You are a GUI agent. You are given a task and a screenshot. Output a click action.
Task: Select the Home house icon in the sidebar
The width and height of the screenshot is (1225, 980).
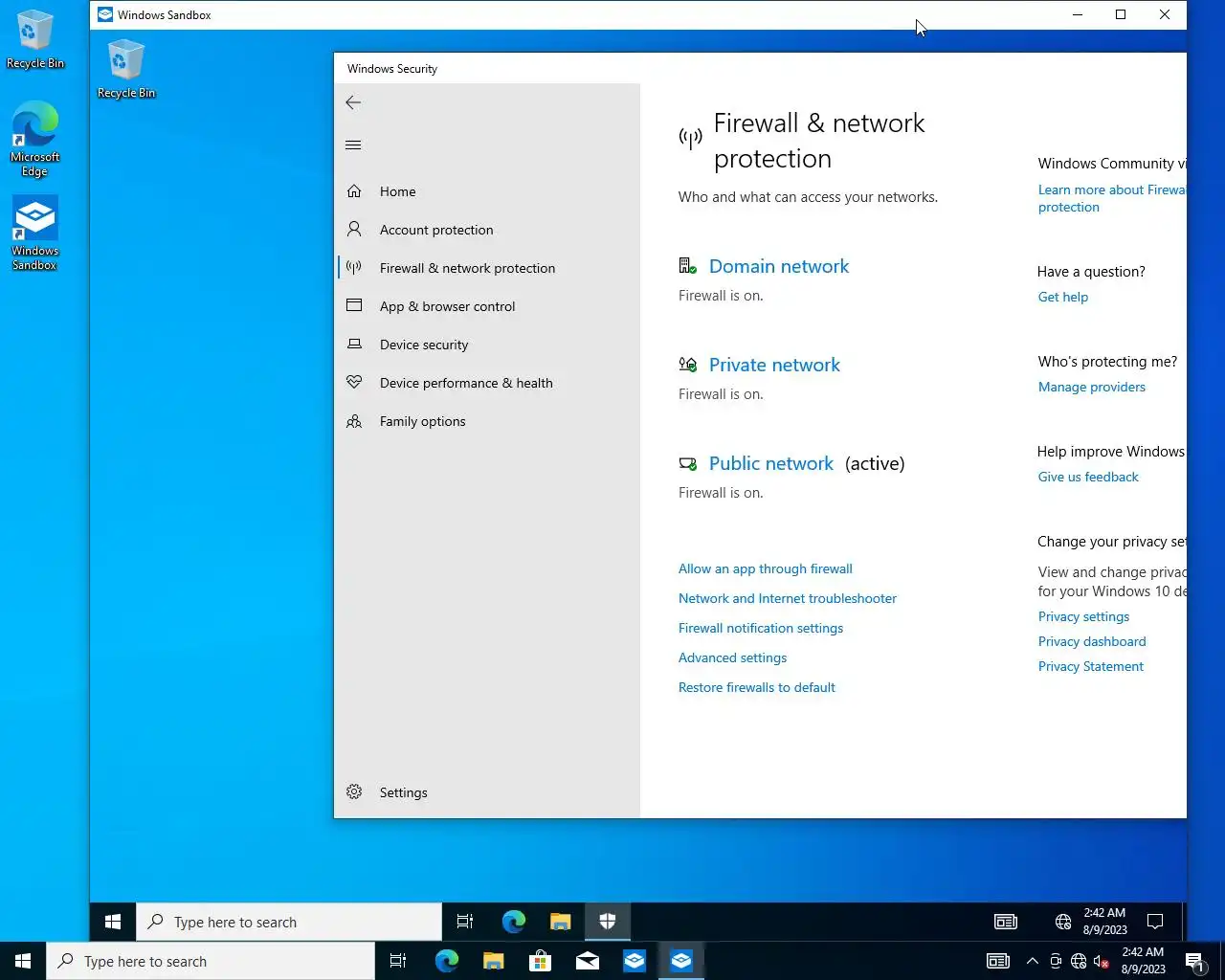(354, 191)
